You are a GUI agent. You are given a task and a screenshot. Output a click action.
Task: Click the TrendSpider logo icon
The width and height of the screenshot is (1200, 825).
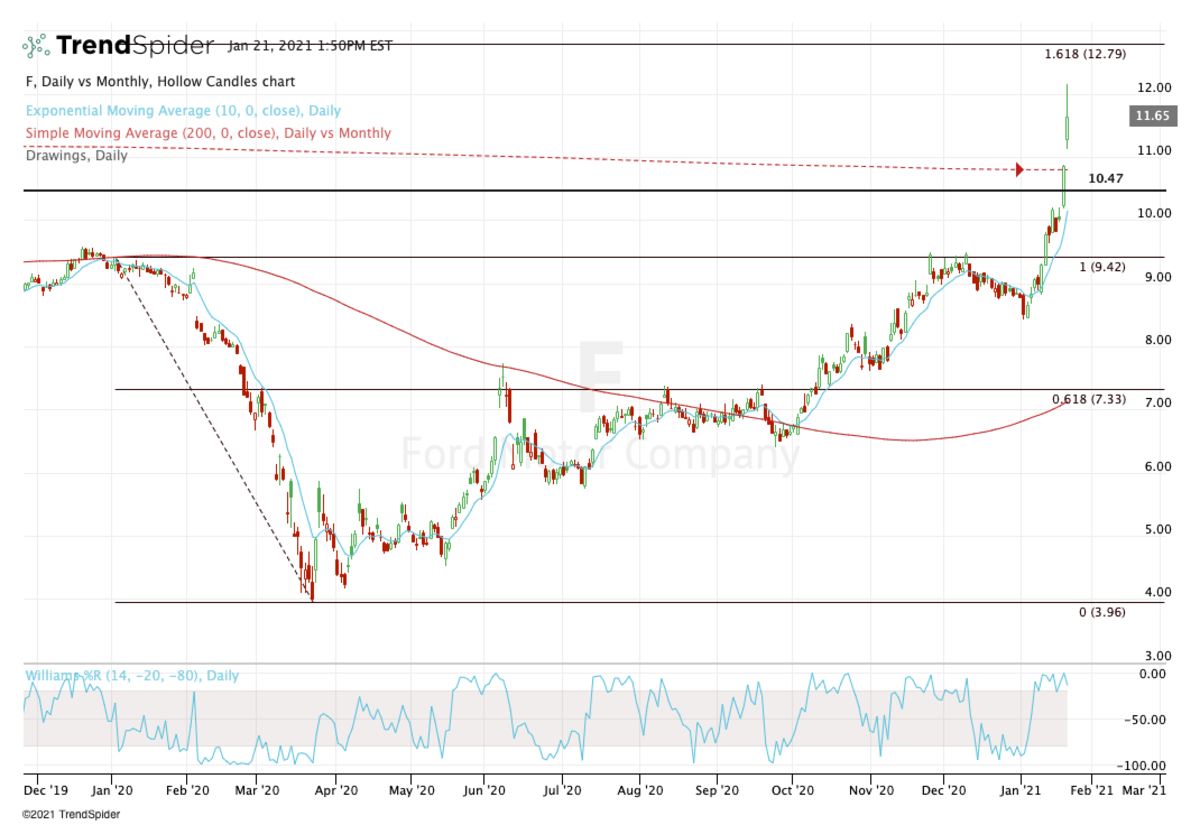tap(36, 45)
